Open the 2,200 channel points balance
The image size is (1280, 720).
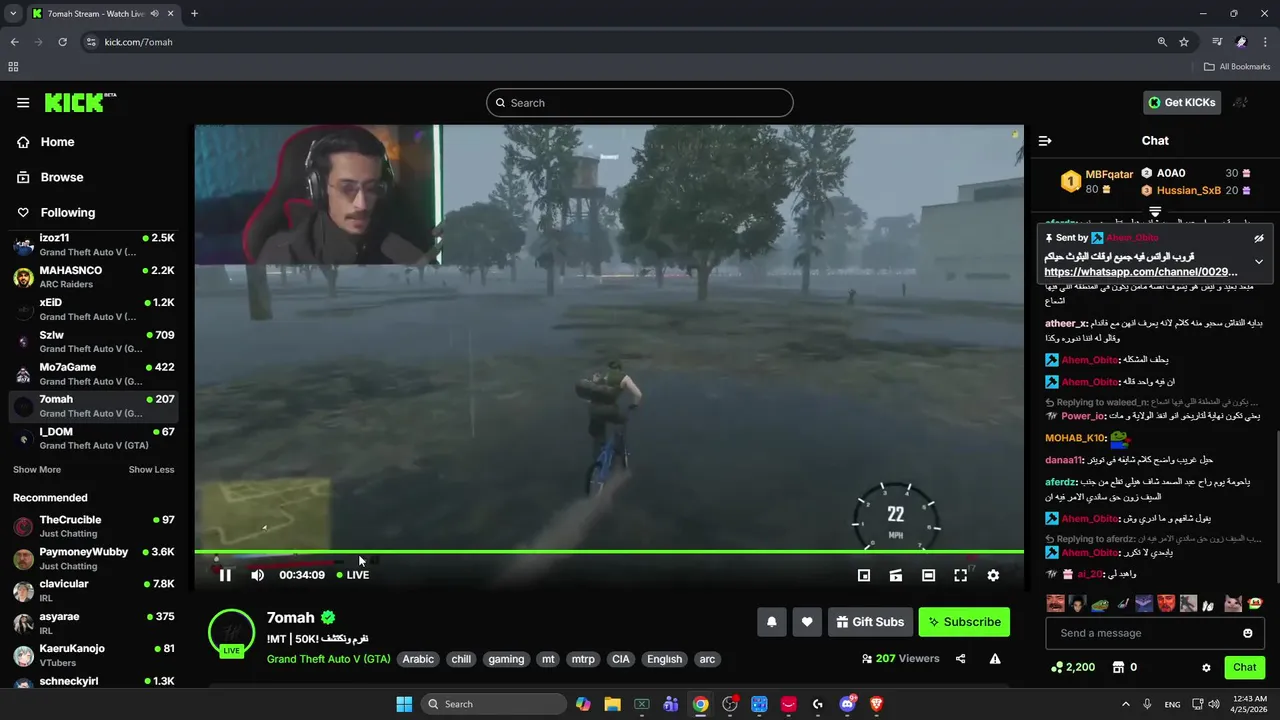(1073, 667)
